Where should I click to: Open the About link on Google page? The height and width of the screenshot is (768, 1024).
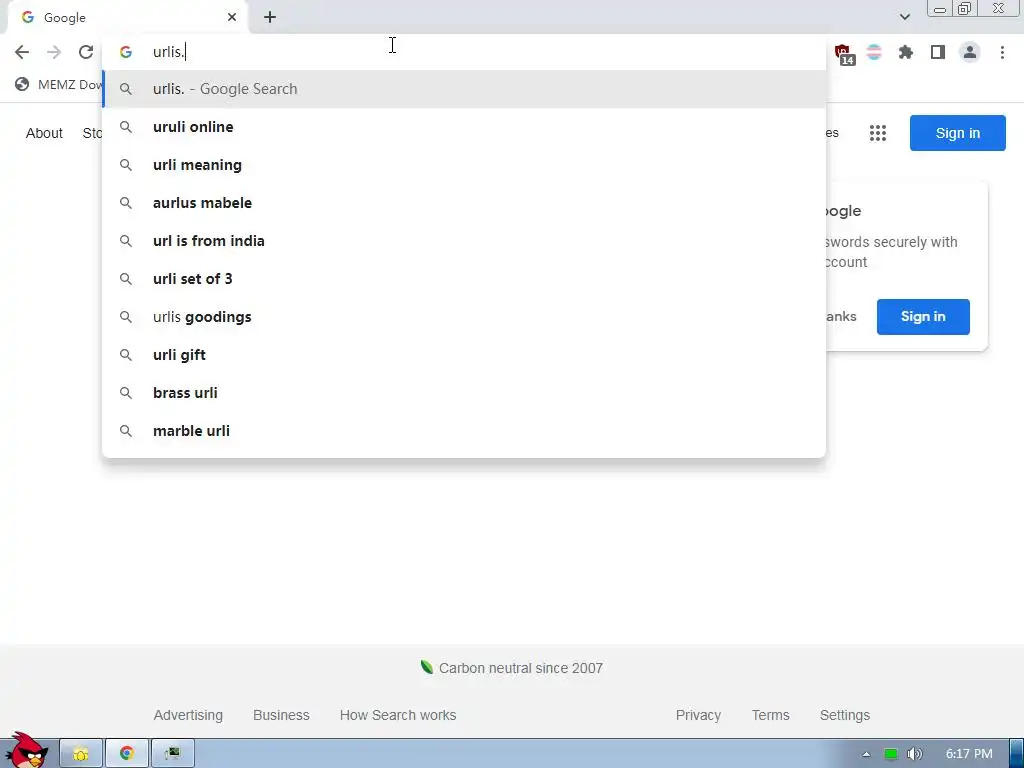pyautogui.click(x=44, y=133)
